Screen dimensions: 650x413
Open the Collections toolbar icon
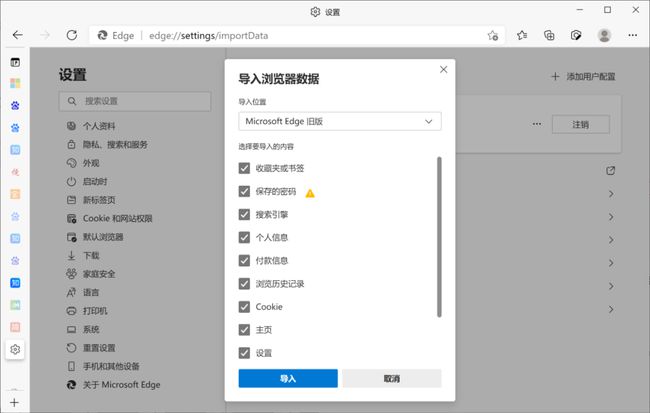pyautogui.click(x=549, y=36)
